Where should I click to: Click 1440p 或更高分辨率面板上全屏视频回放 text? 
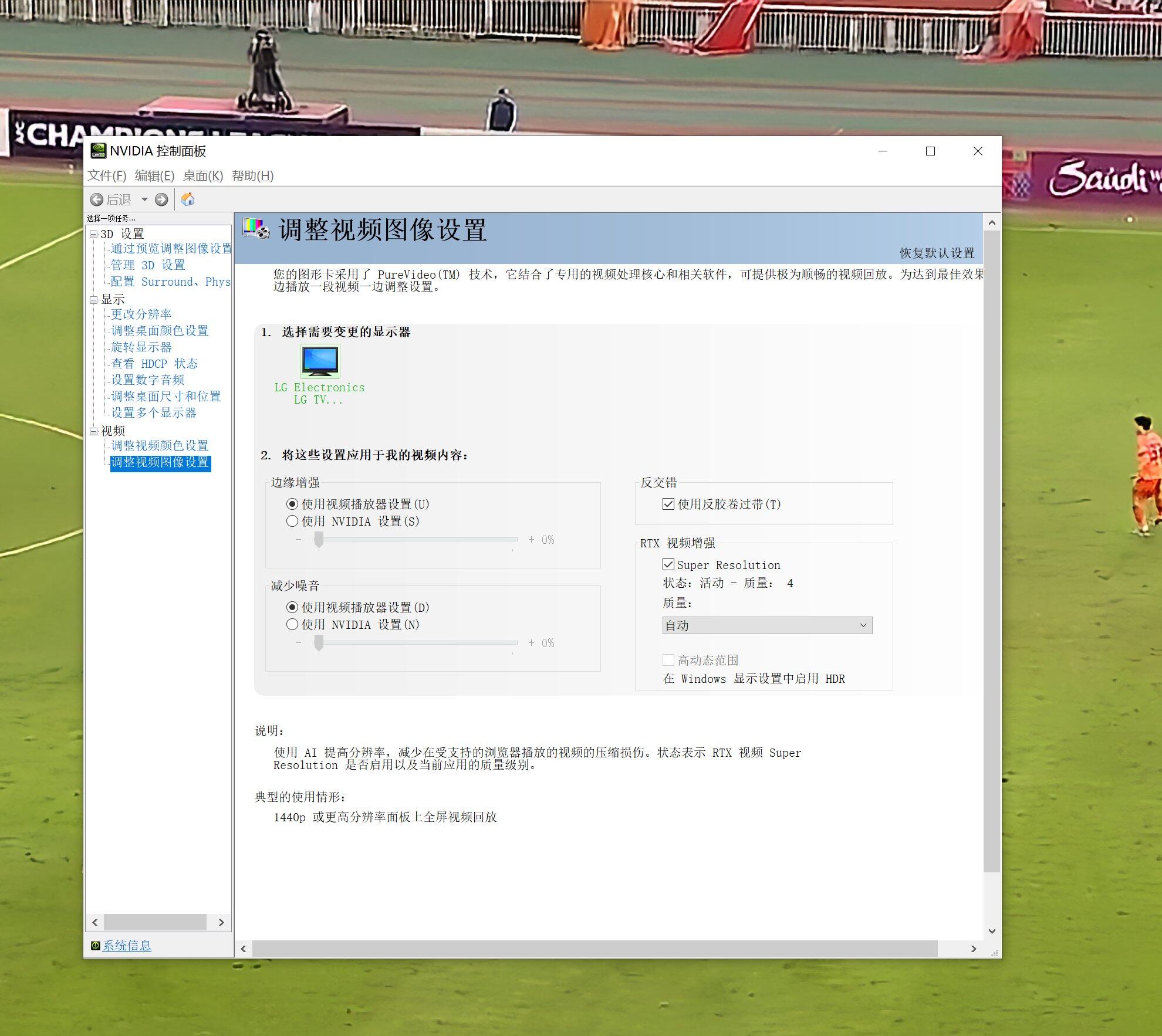385,817
